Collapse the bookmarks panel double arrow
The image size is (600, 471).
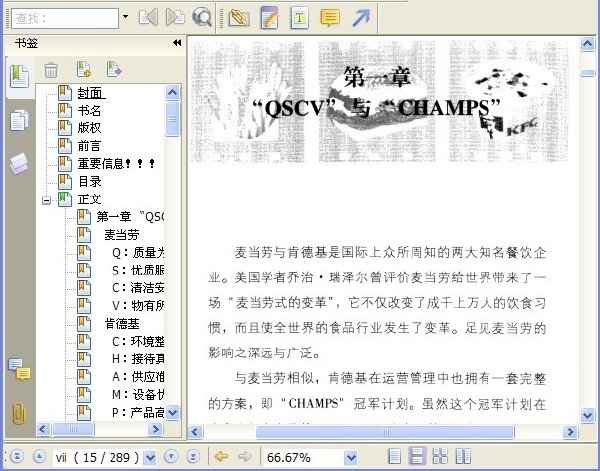tap(177, 43)
